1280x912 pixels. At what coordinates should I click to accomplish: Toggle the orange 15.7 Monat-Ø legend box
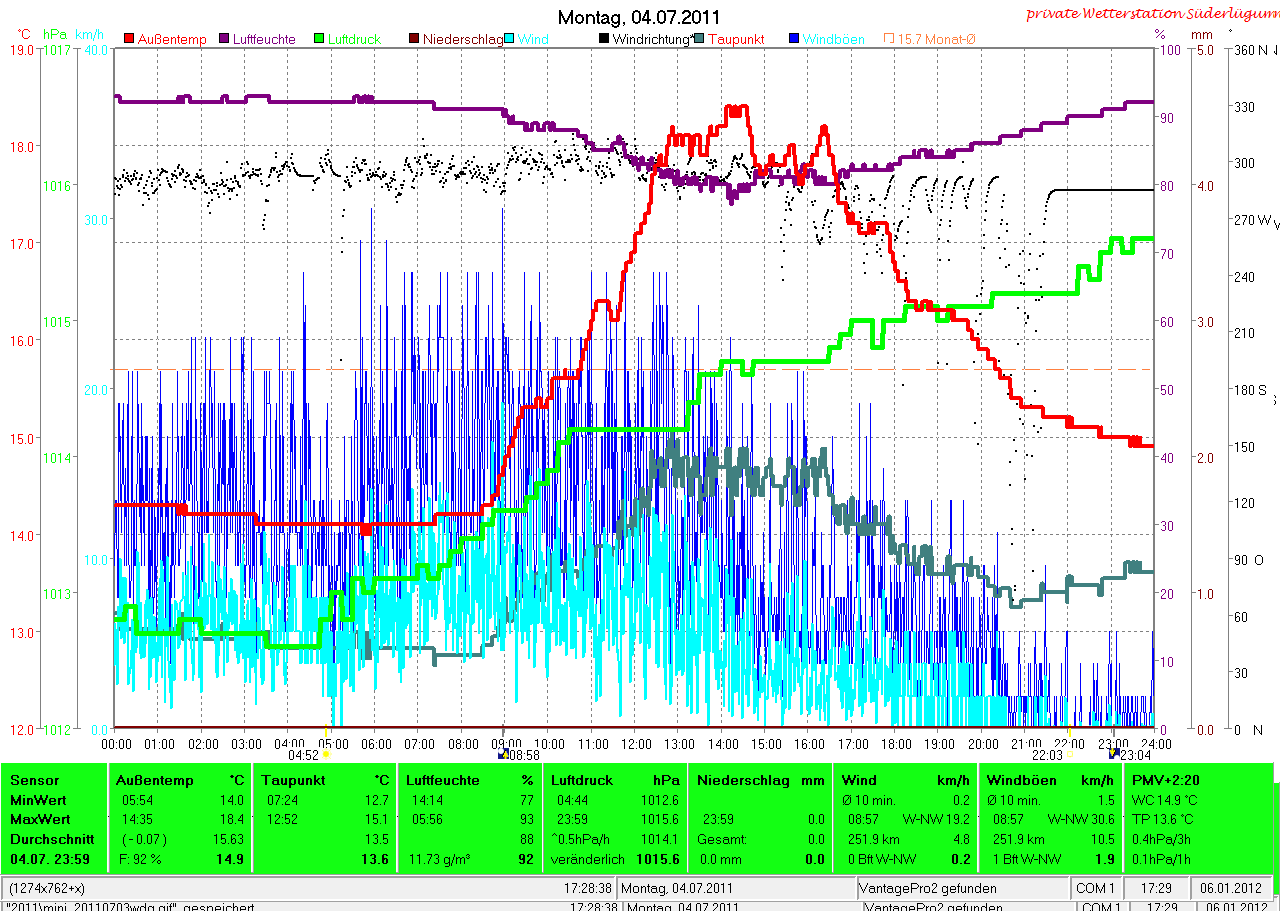click(888, 39)
